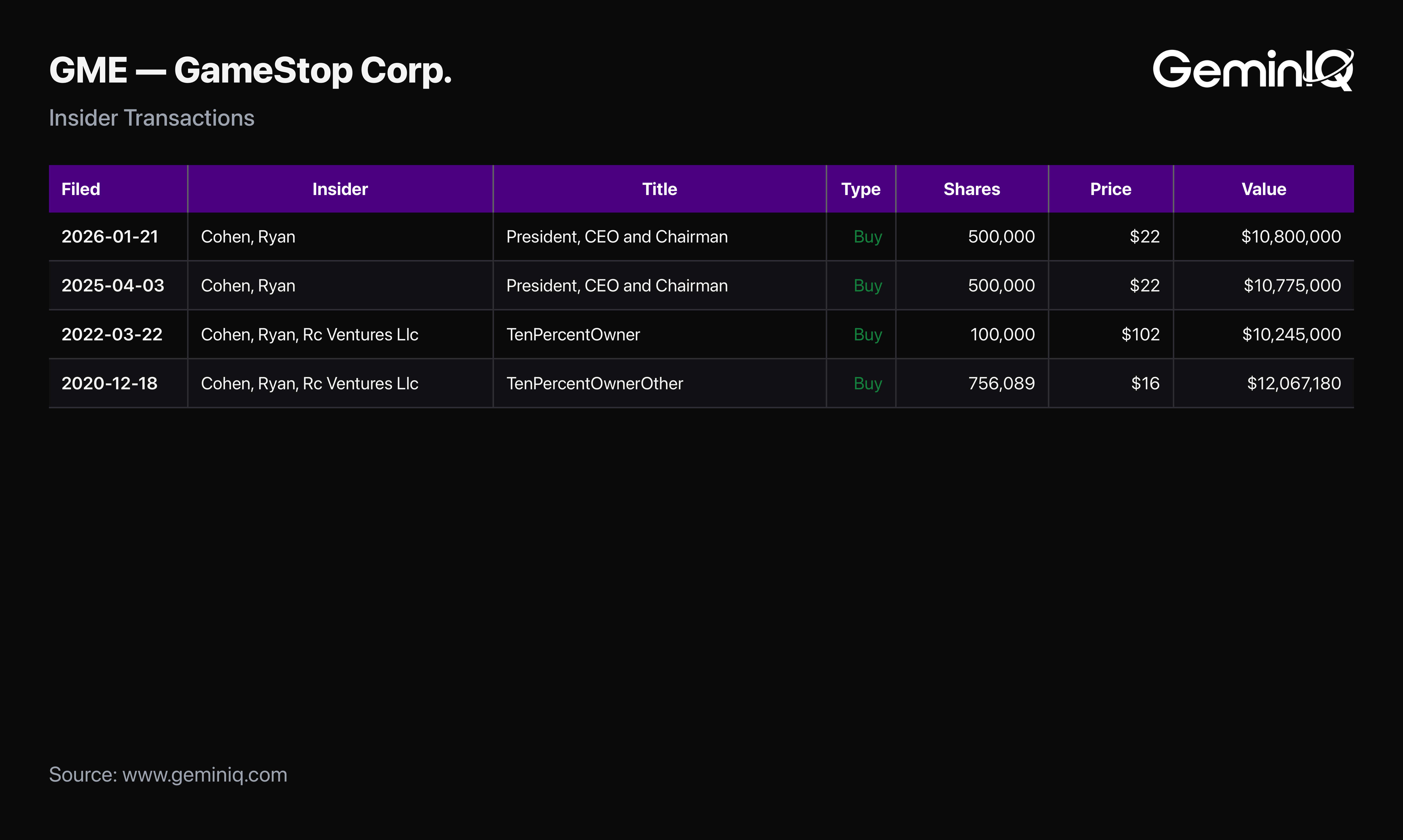Click the $22 price in the 2026-01-21 row

click(1145, 237)
